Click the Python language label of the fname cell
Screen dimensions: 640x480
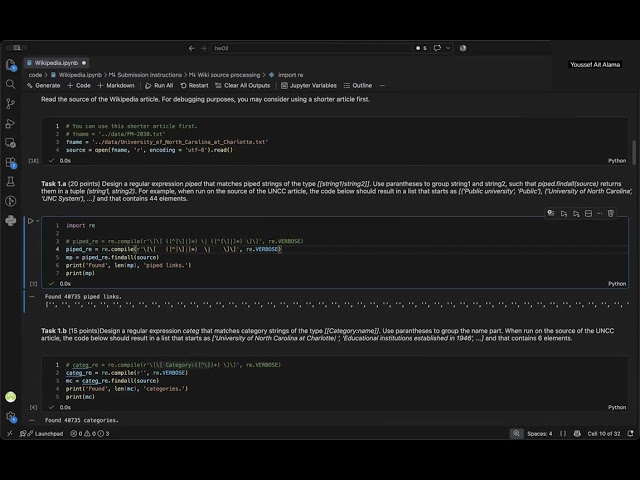[x=617, y=161]
